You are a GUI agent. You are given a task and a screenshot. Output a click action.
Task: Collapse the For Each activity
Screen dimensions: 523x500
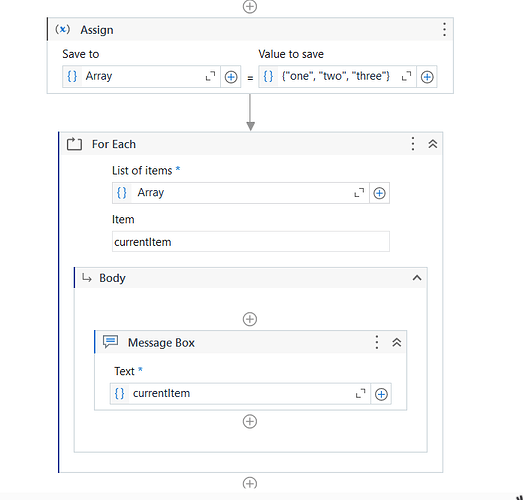pos(433,144)
